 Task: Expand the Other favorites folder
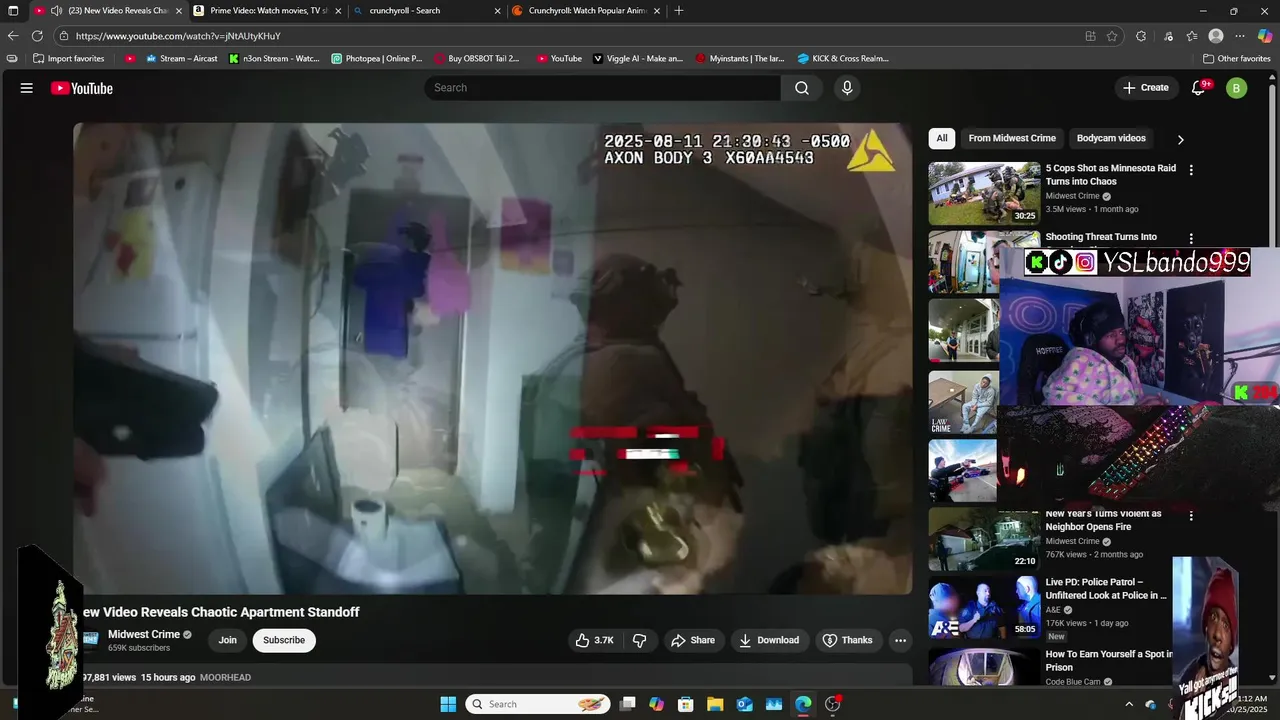(1236, 59)
